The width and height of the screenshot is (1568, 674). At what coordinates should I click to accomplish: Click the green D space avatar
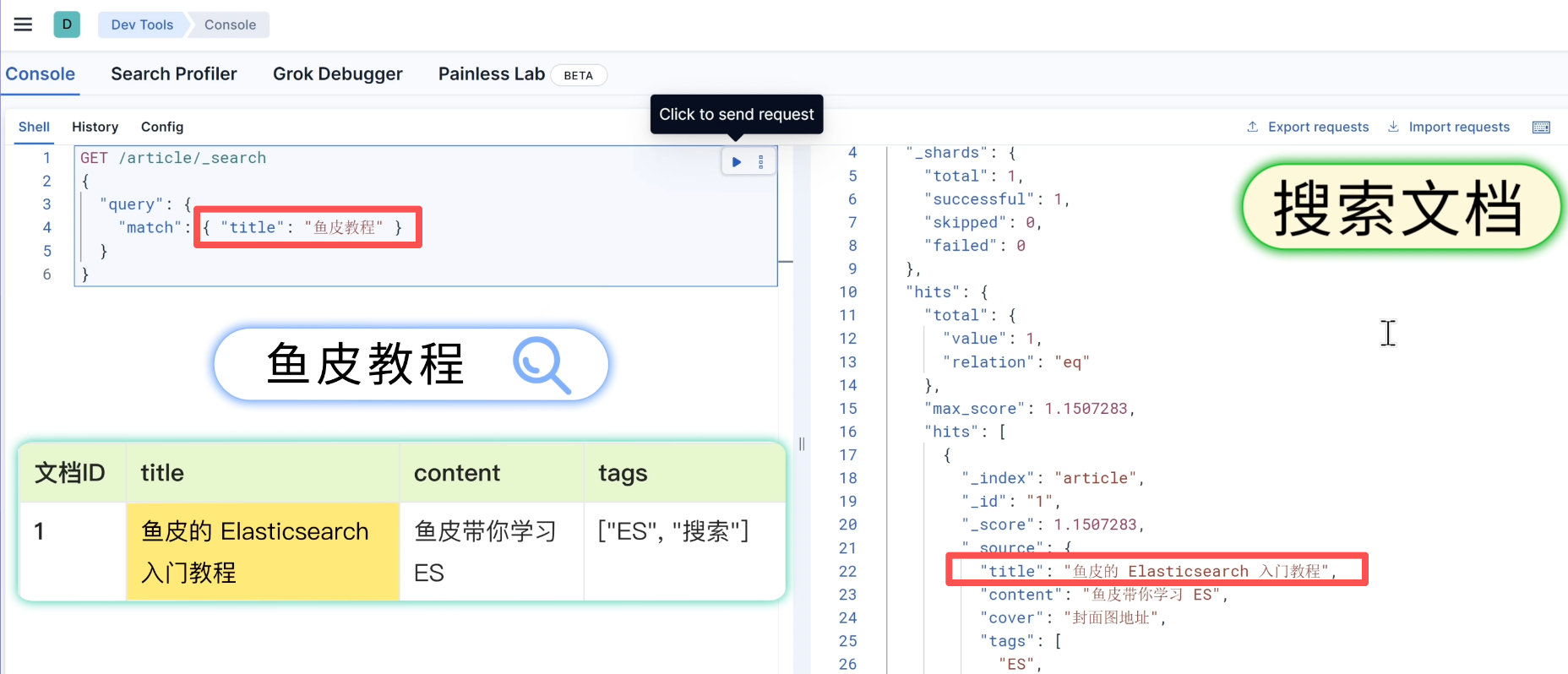click(67, 24)
